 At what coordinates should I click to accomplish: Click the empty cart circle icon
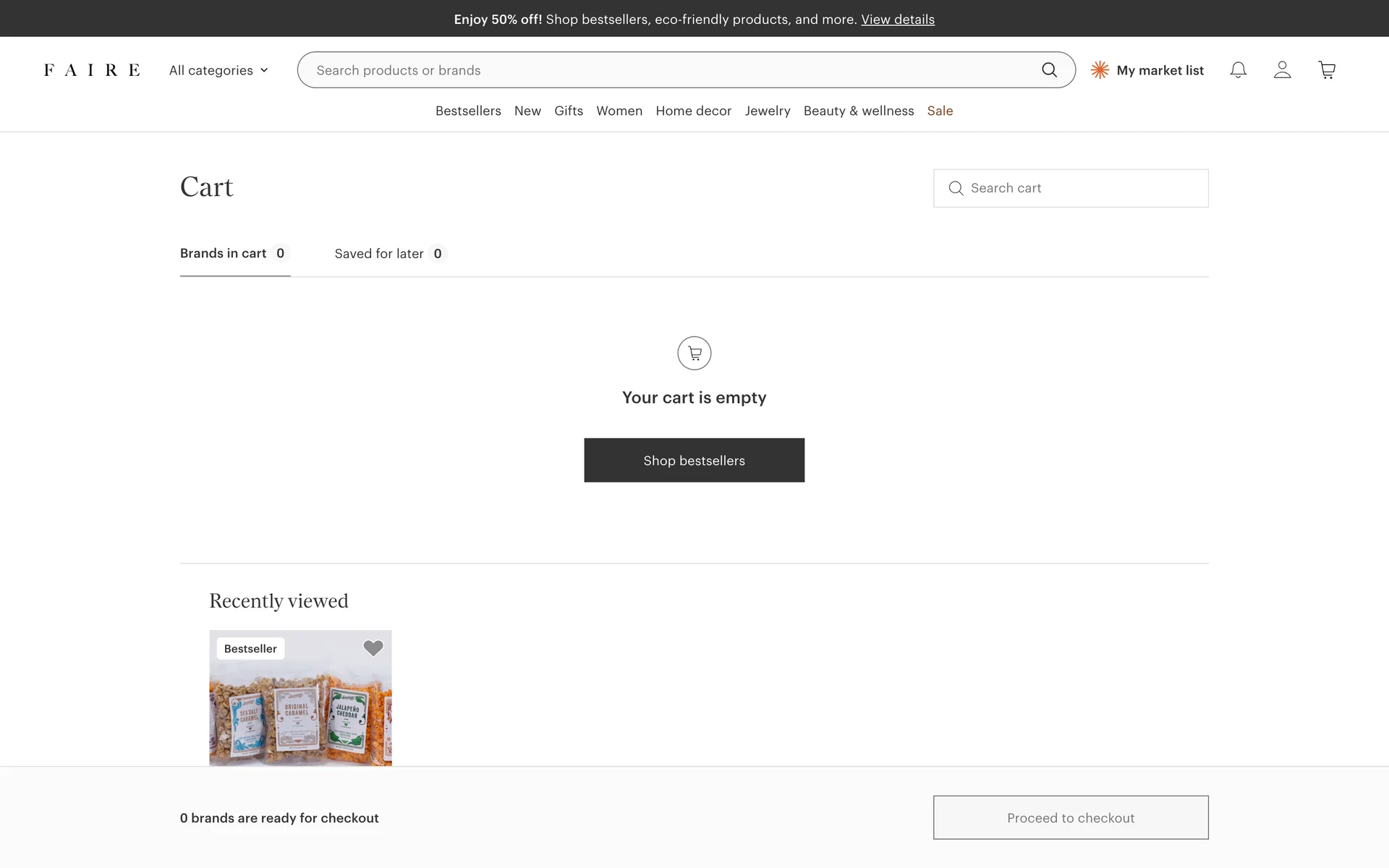694,353
